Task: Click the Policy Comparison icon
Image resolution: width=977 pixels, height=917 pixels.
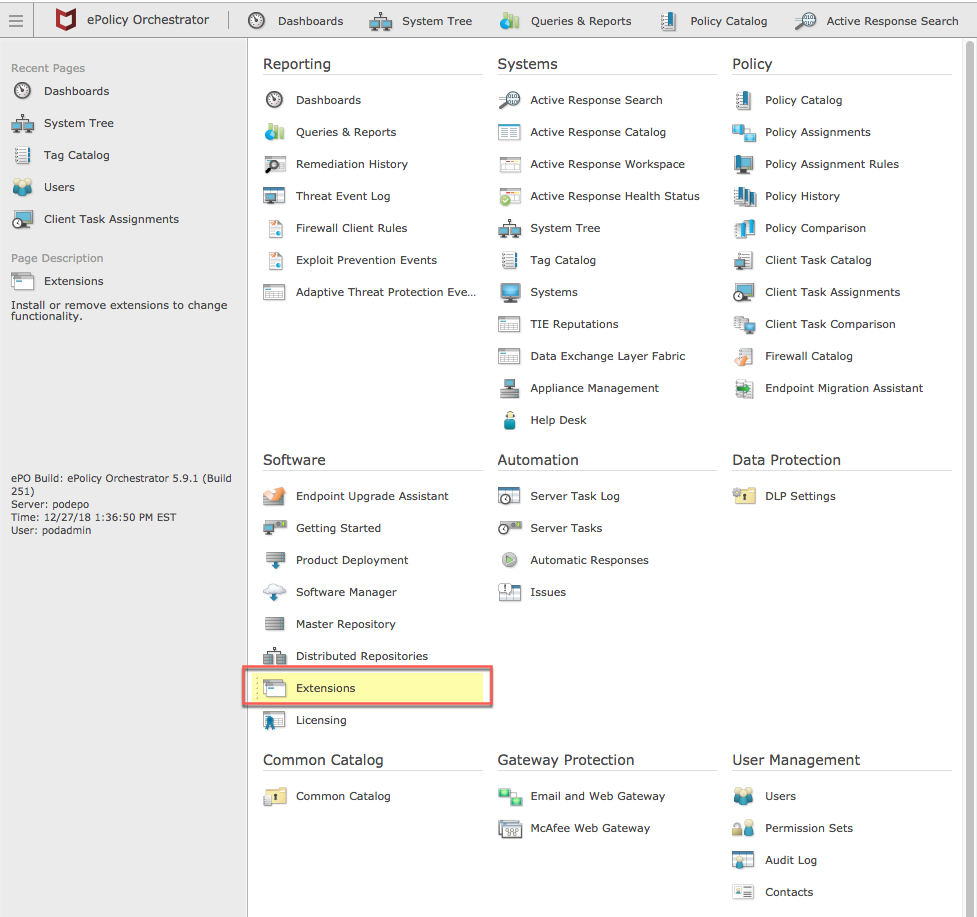Action: pos(744,228)
